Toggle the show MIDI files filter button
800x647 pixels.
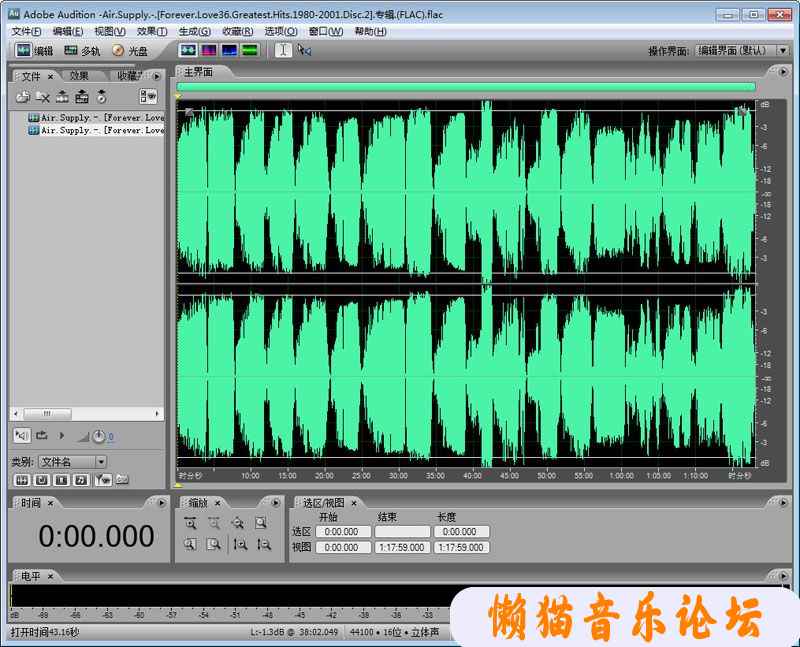click(x=82, y=480)
